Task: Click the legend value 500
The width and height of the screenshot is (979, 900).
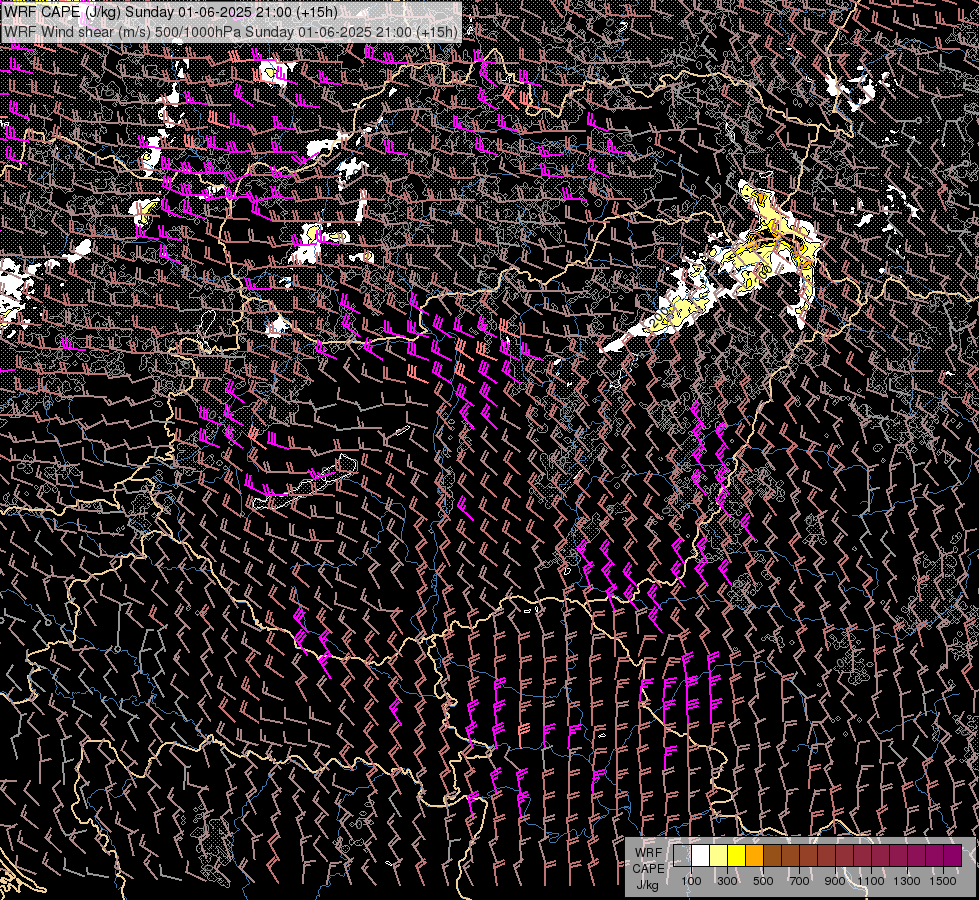Action: click(x=763, y=881)
